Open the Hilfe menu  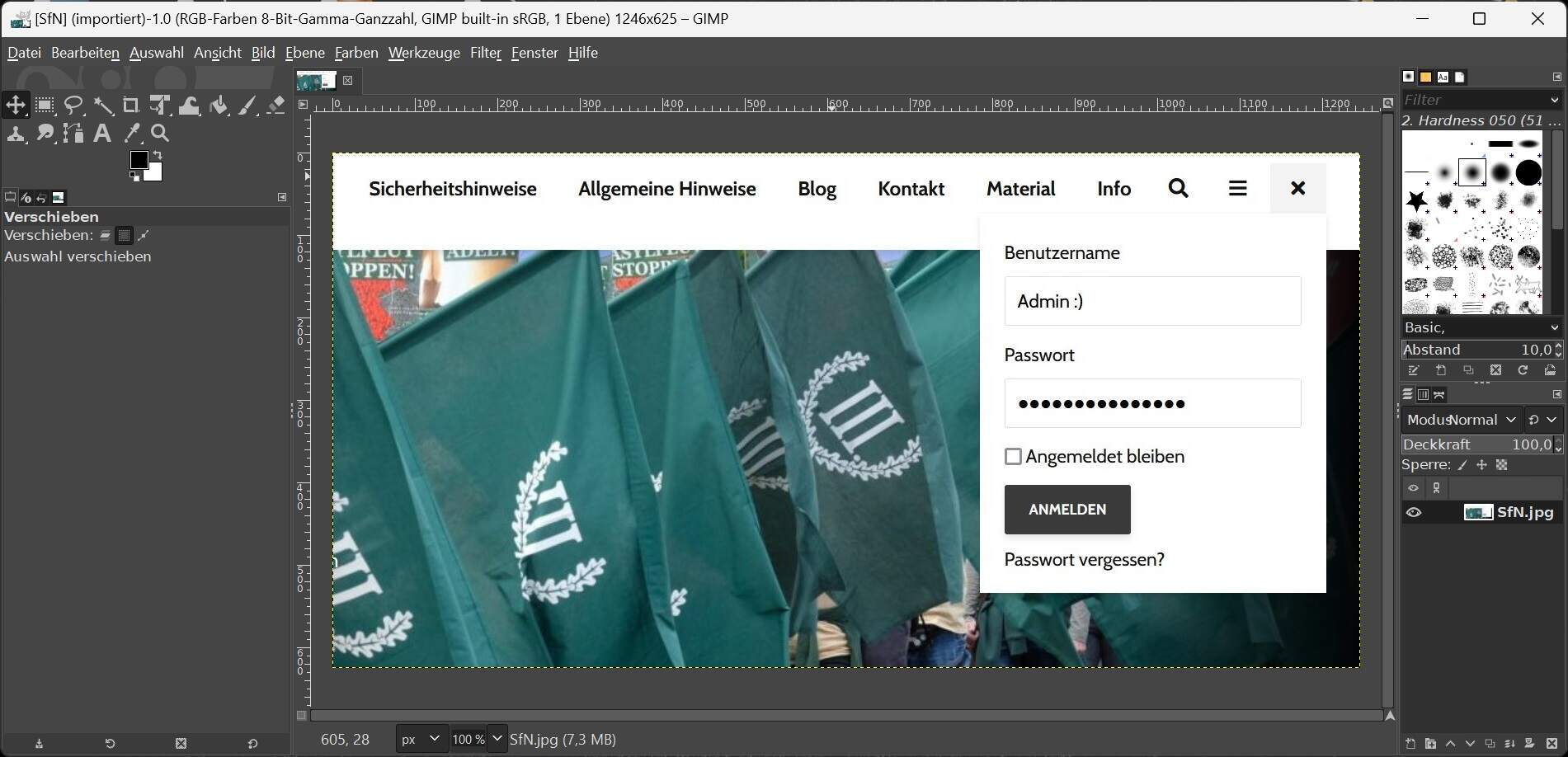click(x=583, y=53)
